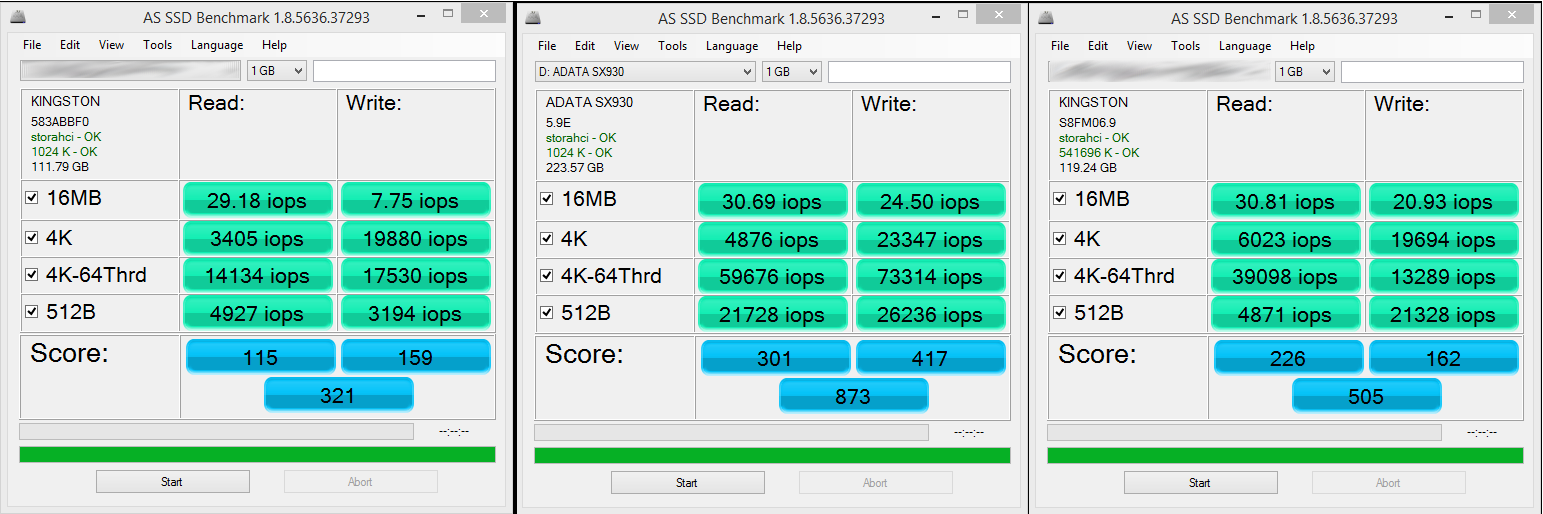Click Start in the Kingston S8FM06.9 window
Screen dimensions: 1543x514
[x=1200, y=482]
